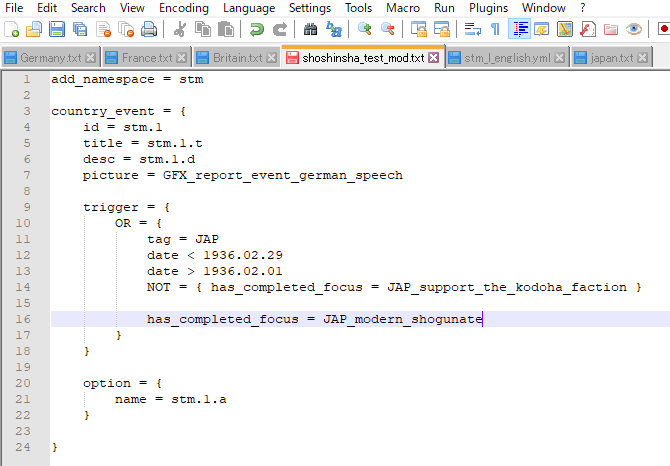Open the Document Map icon

tap(565, 29)
